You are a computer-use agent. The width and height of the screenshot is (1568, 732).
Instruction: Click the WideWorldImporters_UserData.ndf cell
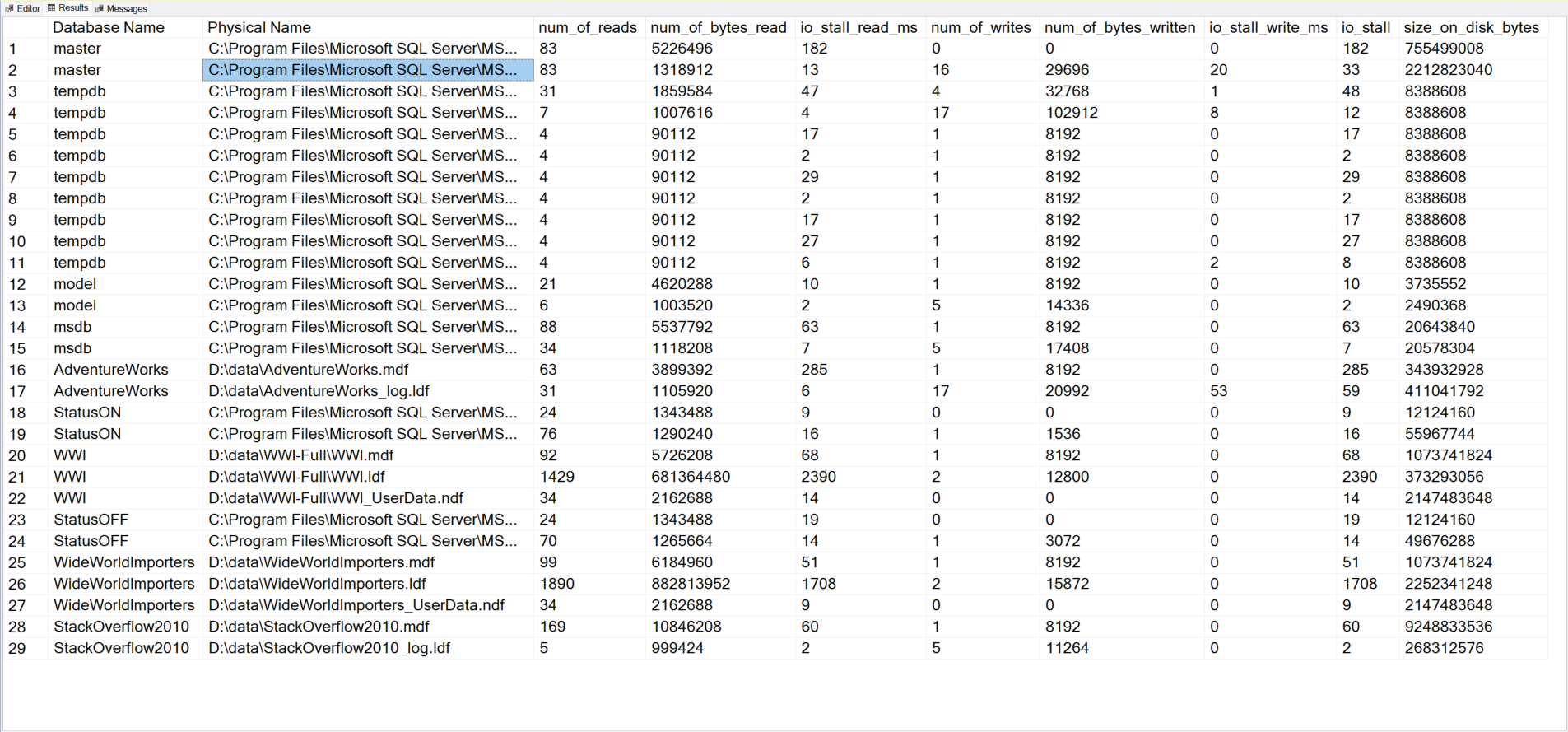click(368, 605)
